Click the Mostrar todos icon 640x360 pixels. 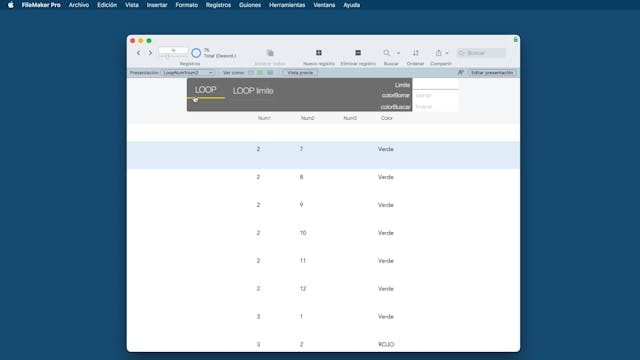tap(270, 53)
